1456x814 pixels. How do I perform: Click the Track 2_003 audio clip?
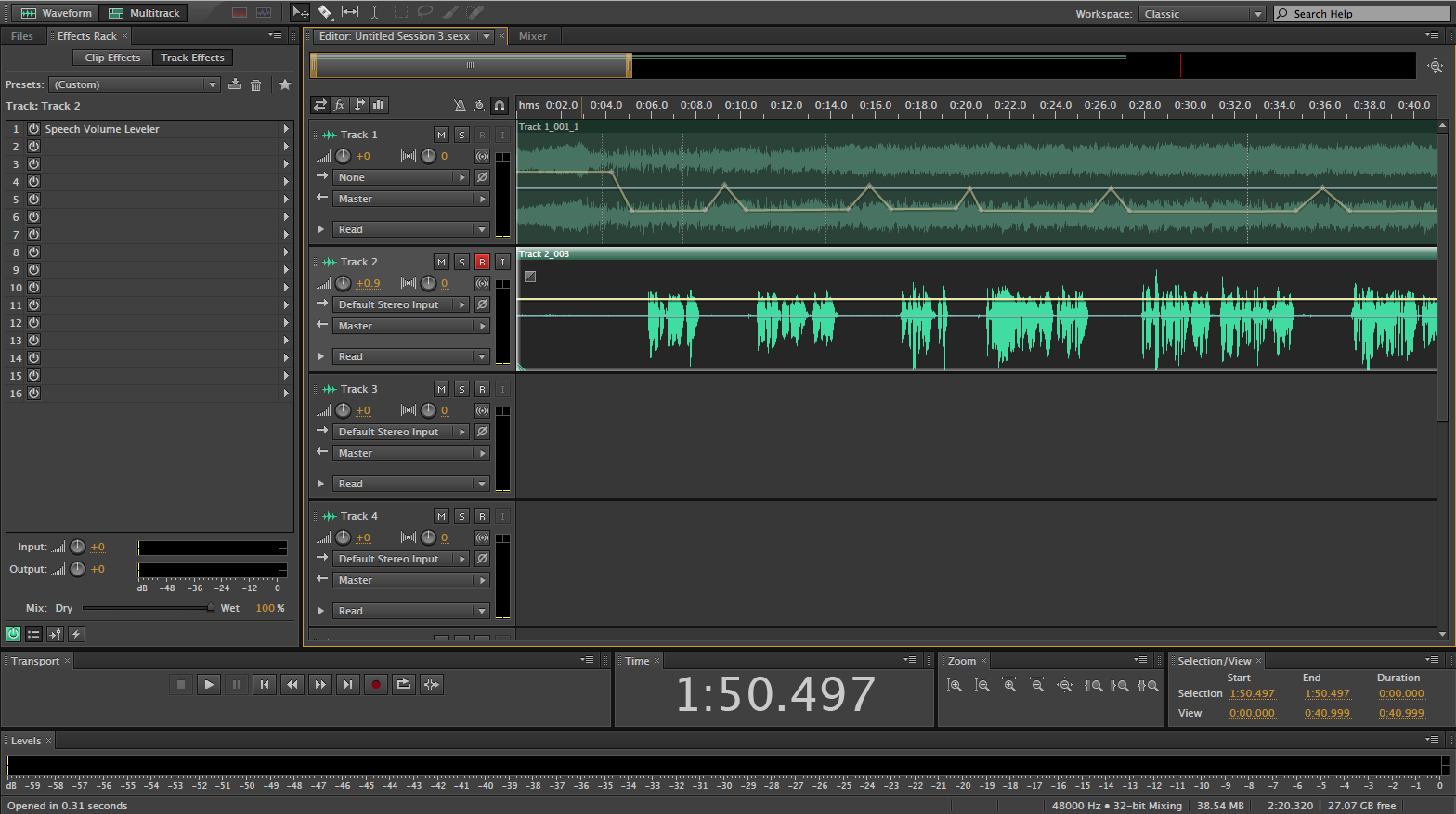pyautogui.click(x=976, y=309)
